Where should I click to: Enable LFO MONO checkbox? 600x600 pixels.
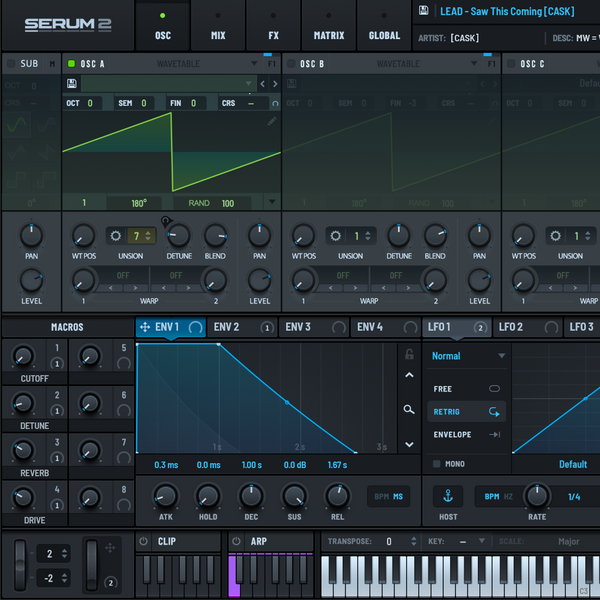436,464
